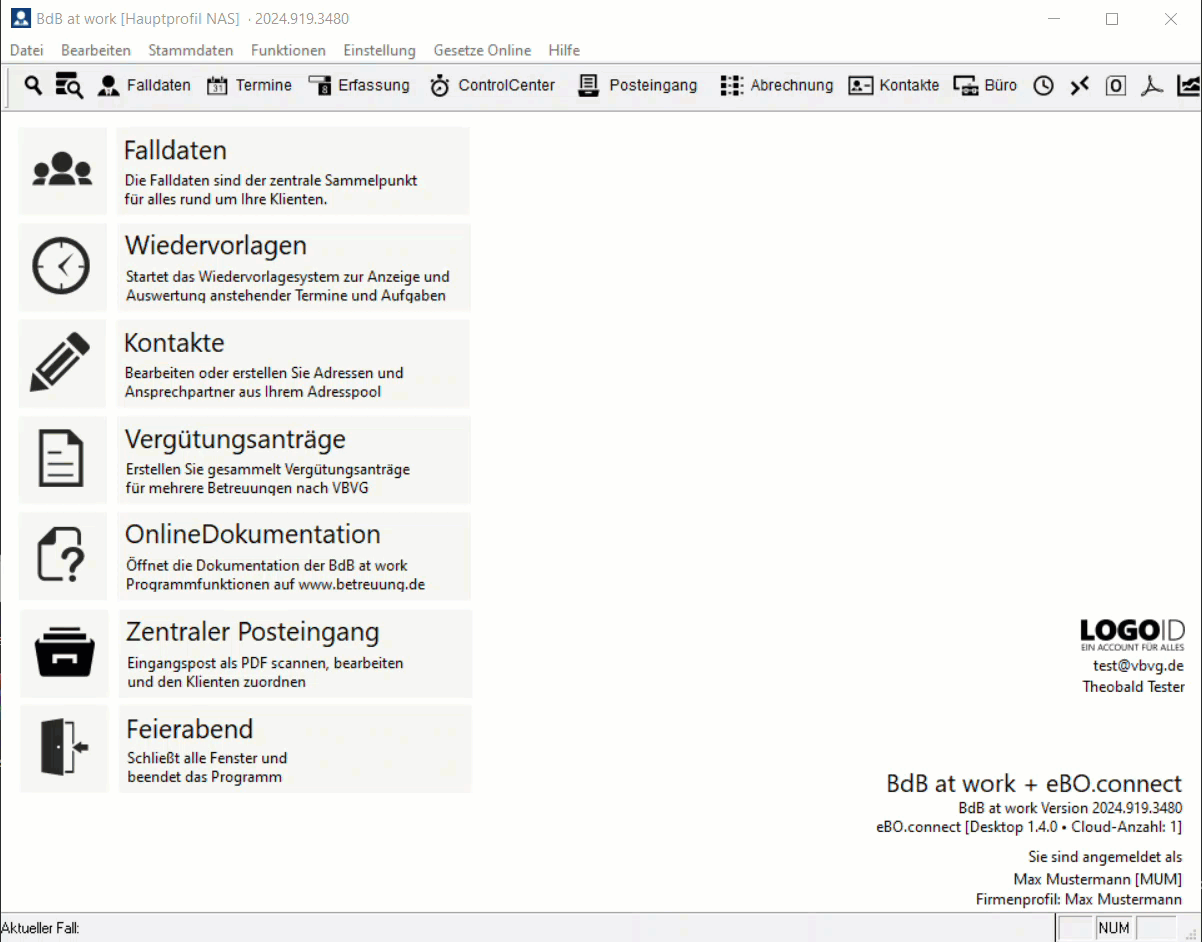Viewport: 1202px width, 942px height.
Task: Open the Datei menu
Action: tap(27, 50)
